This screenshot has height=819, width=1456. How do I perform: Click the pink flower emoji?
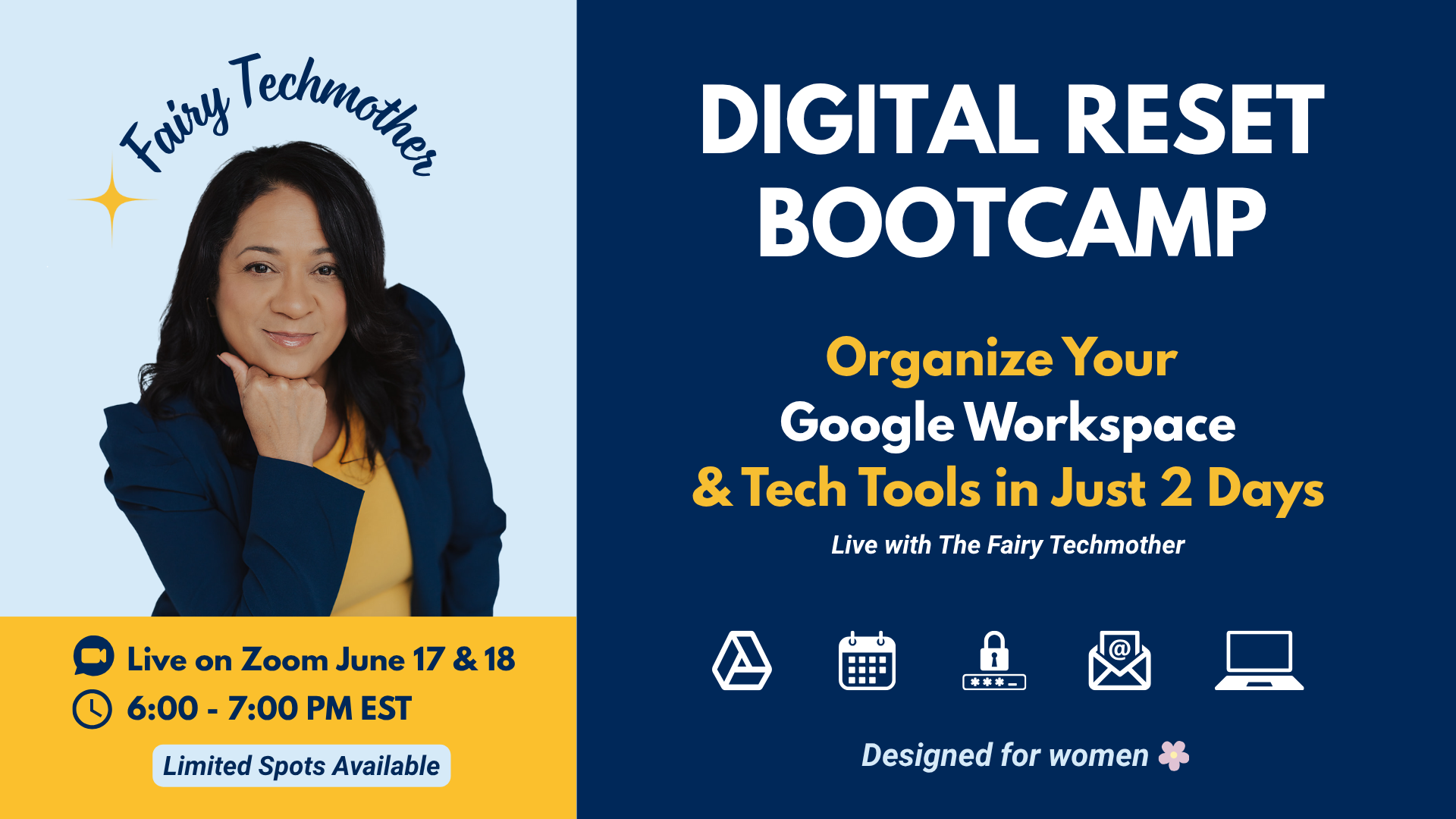pyautogui.click(x=1174, y=755)
